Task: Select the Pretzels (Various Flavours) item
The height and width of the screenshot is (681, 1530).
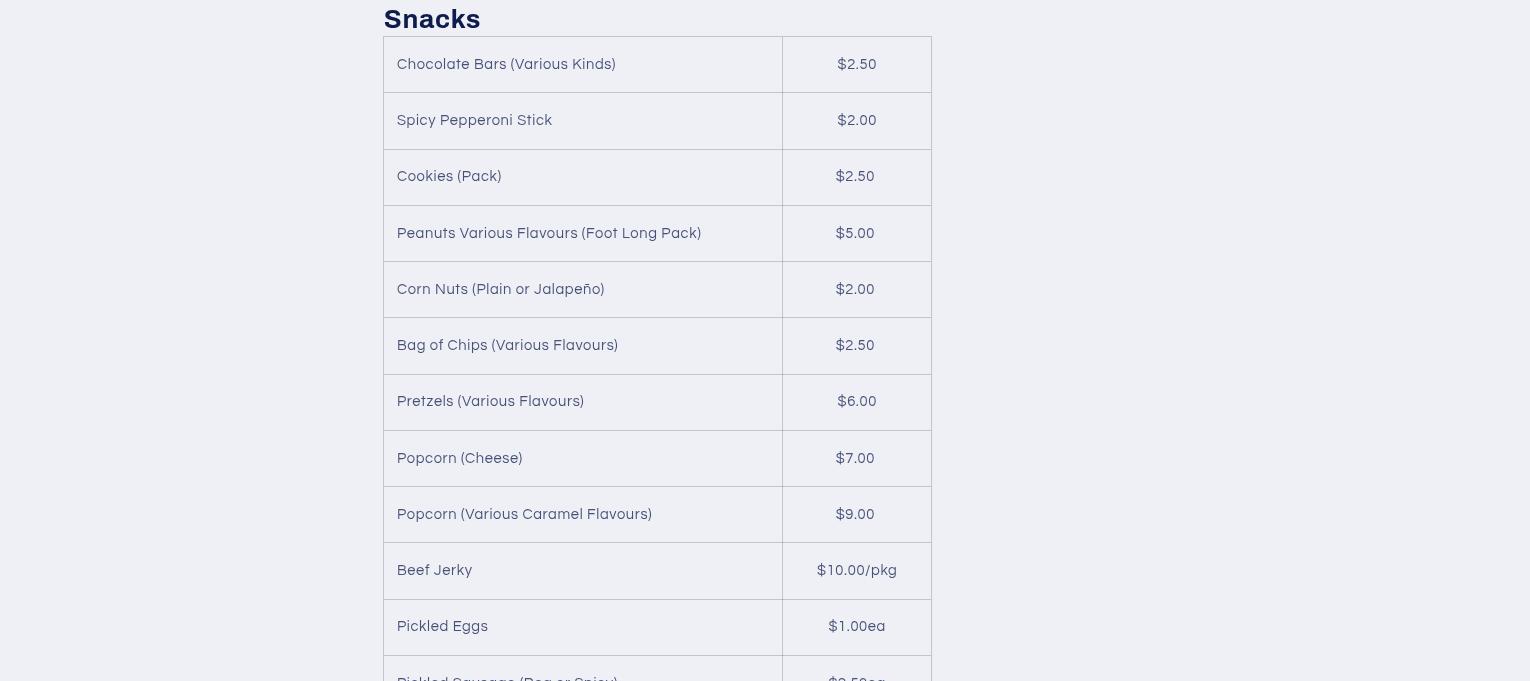Action: click(x=490, y=401)
